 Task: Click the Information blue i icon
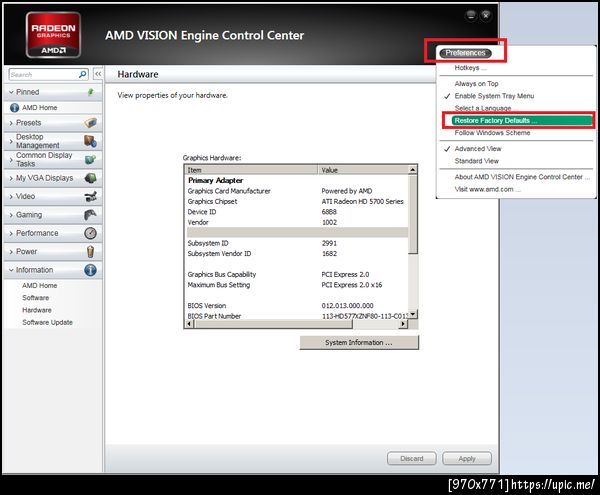[90, 270]
